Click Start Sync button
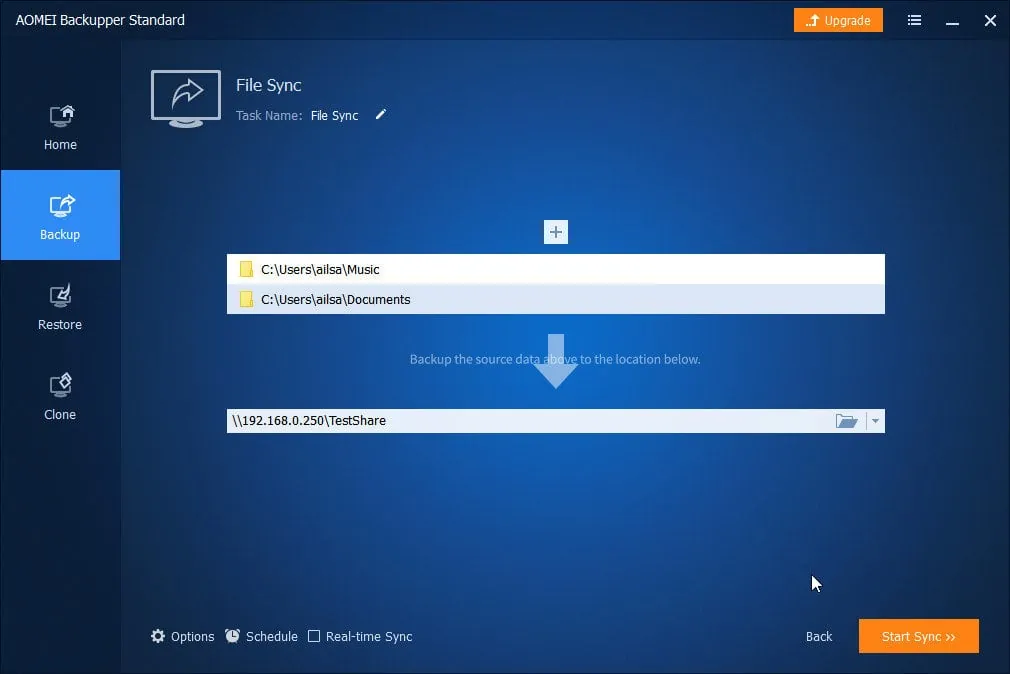The height and width of the screenshot is (674, 1010). pyautogui.click(x=919, y=637)
